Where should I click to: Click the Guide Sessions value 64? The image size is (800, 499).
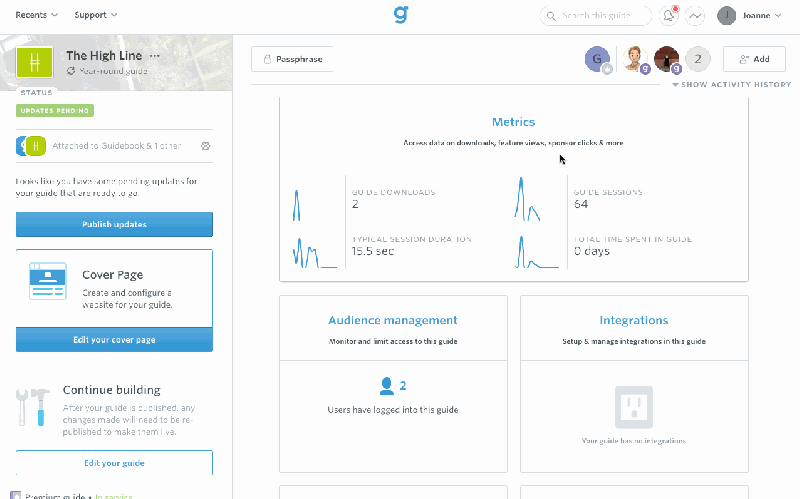pyautogui.click(x=581, y=204)
